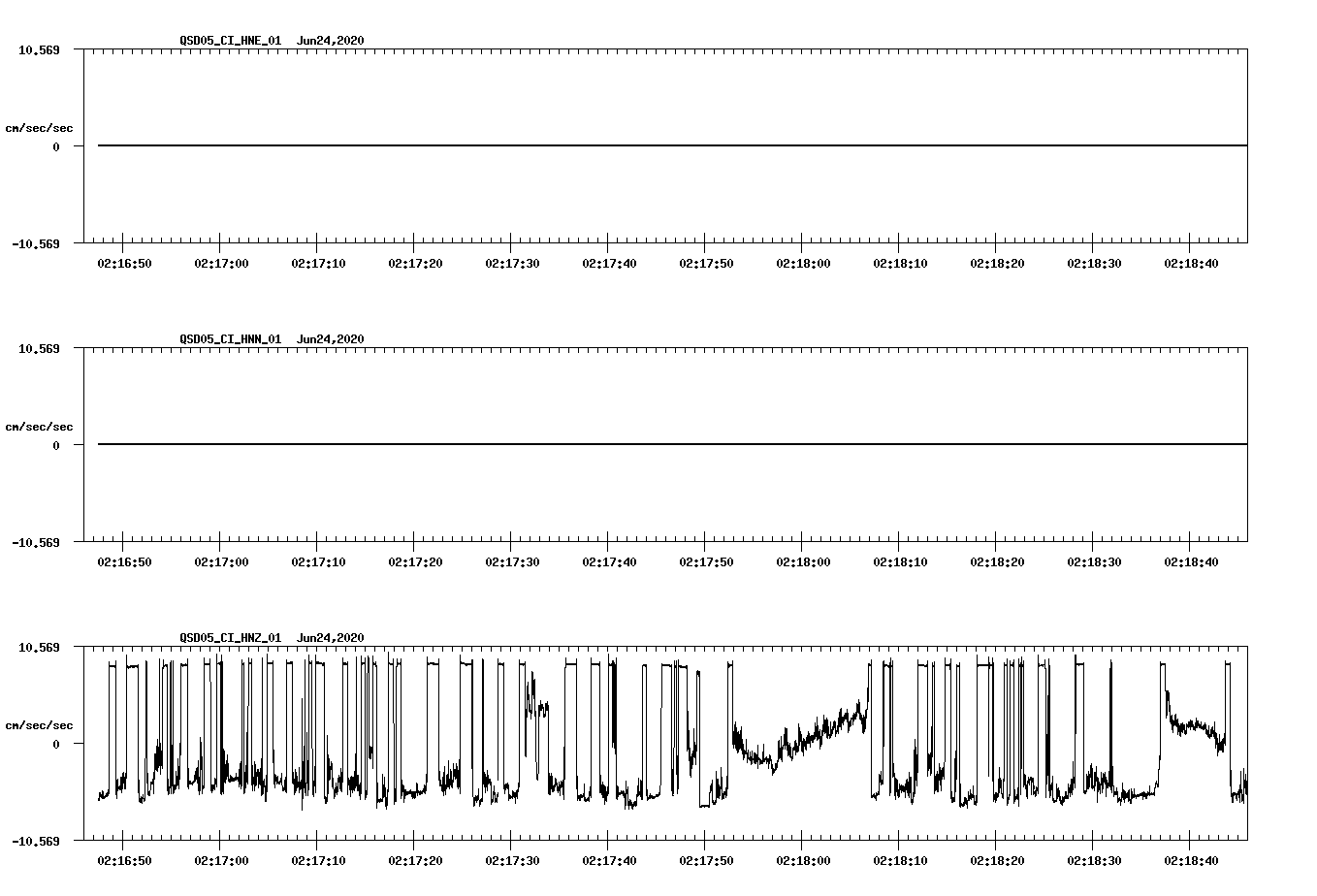Click the zero axis value on HNE plot
This screenshot has height=896, width=1317.
click(x=56, y=146)
